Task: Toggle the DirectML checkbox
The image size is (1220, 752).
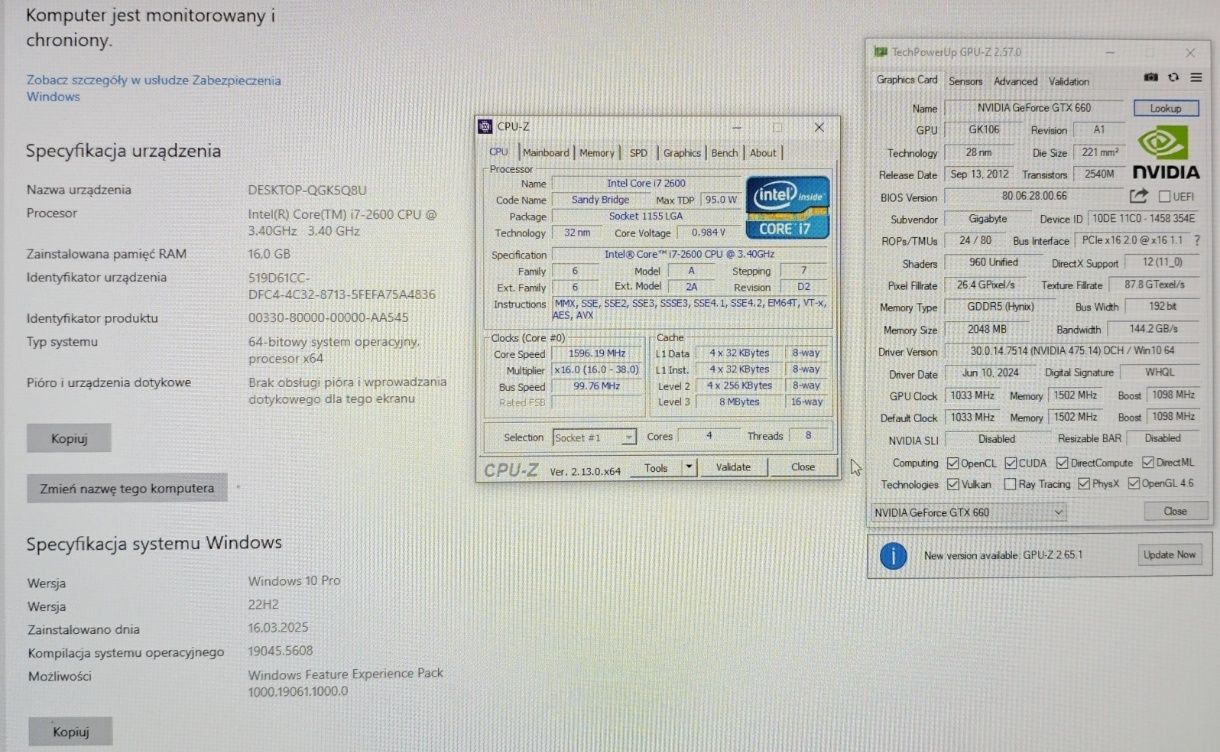Action: 1146,463
